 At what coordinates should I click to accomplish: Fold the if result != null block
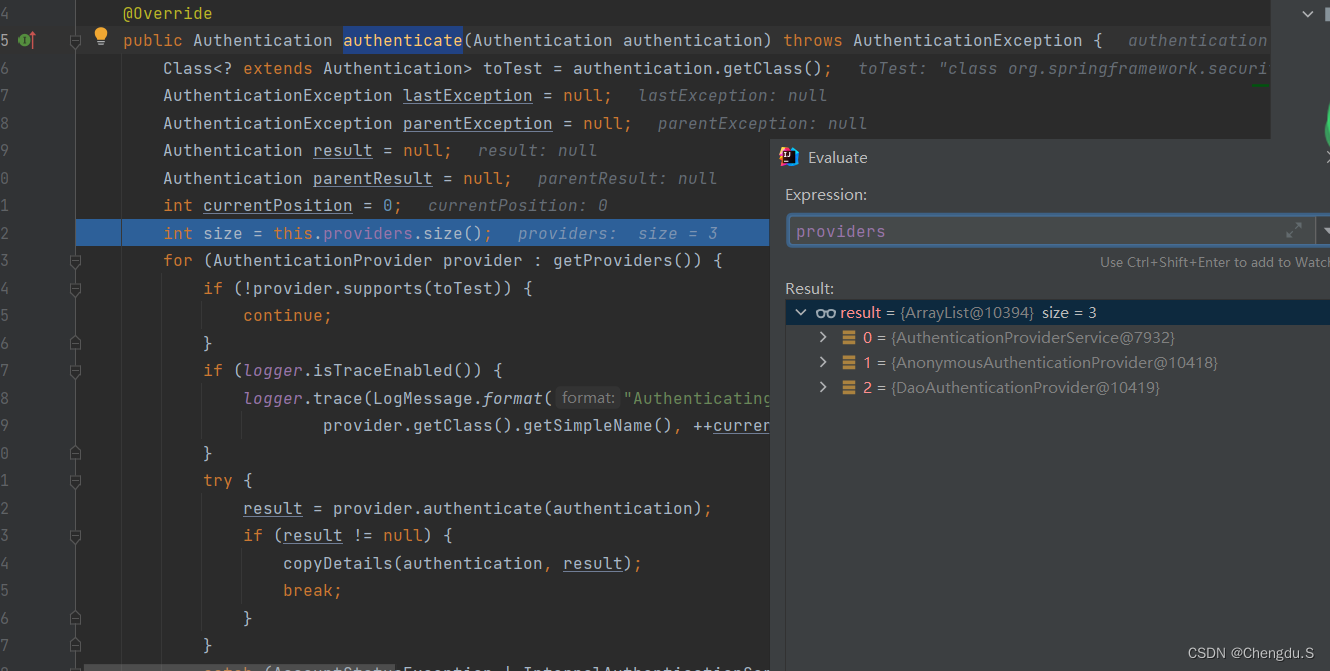pyautogui.click(x=75, y=536)
